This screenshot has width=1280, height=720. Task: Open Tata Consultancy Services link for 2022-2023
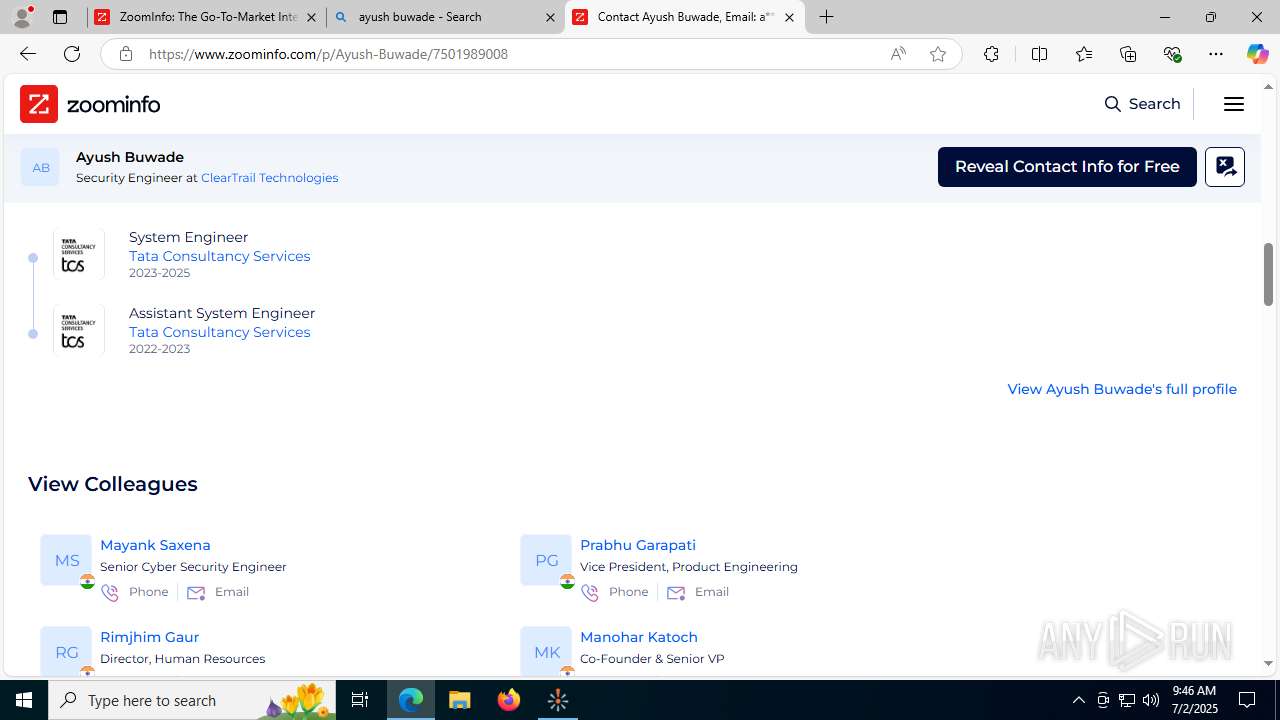pos(219,332)
